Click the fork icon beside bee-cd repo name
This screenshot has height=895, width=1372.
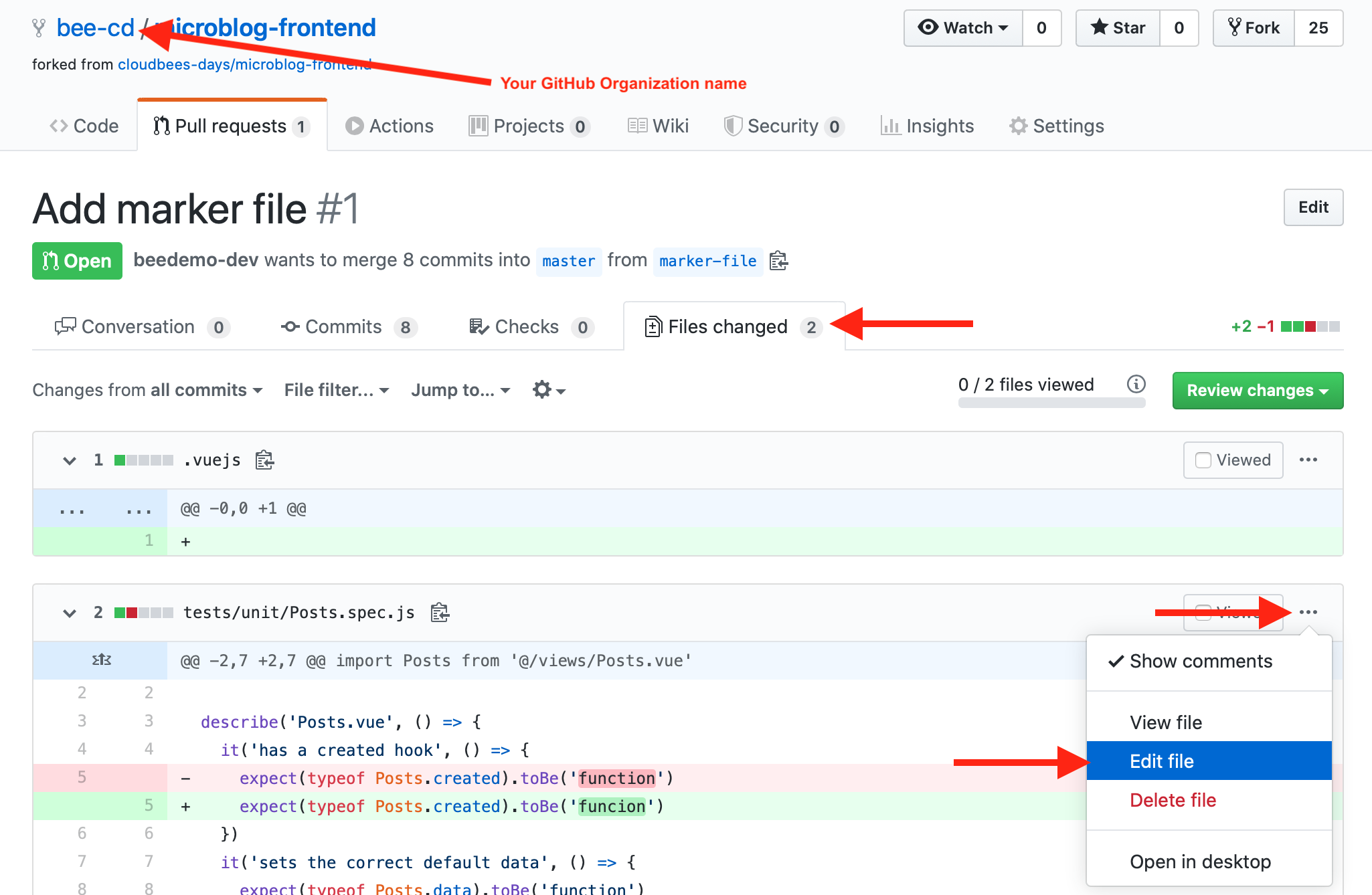coord(39,28)
